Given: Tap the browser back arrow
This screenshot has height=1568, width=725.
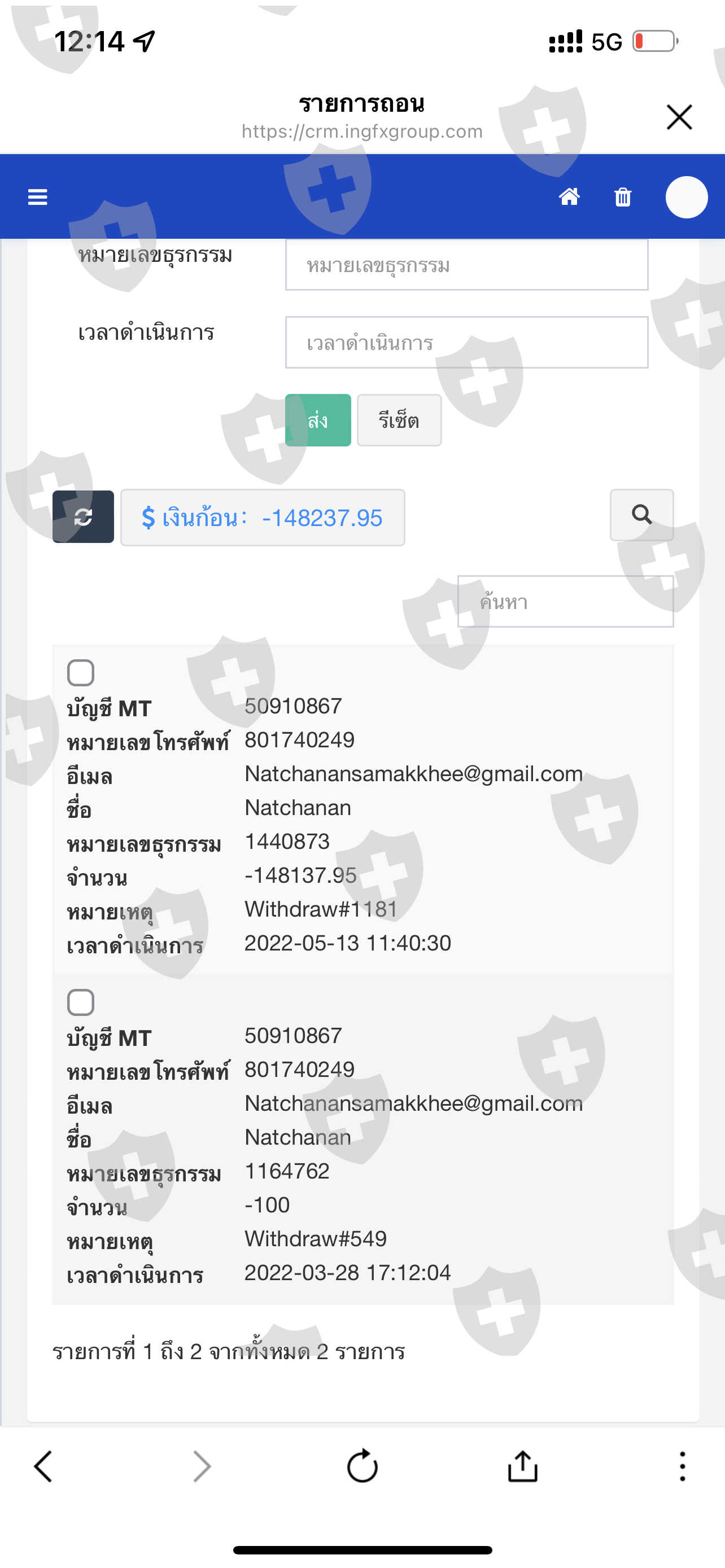Looking at the screenshot, I should point(43,1466).
